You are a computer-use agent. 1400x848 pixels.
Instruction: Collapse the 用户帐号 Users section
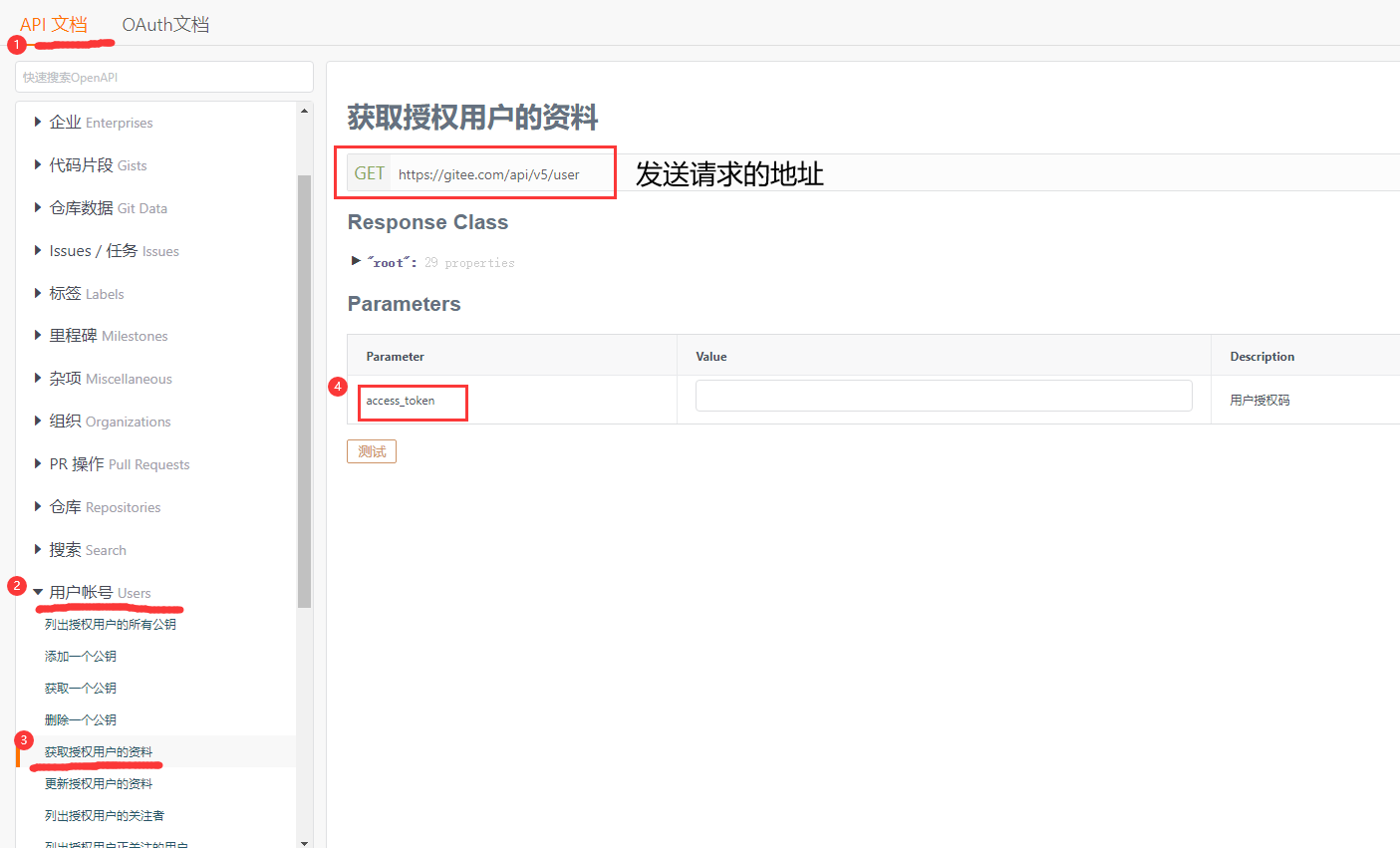[105, 591]
